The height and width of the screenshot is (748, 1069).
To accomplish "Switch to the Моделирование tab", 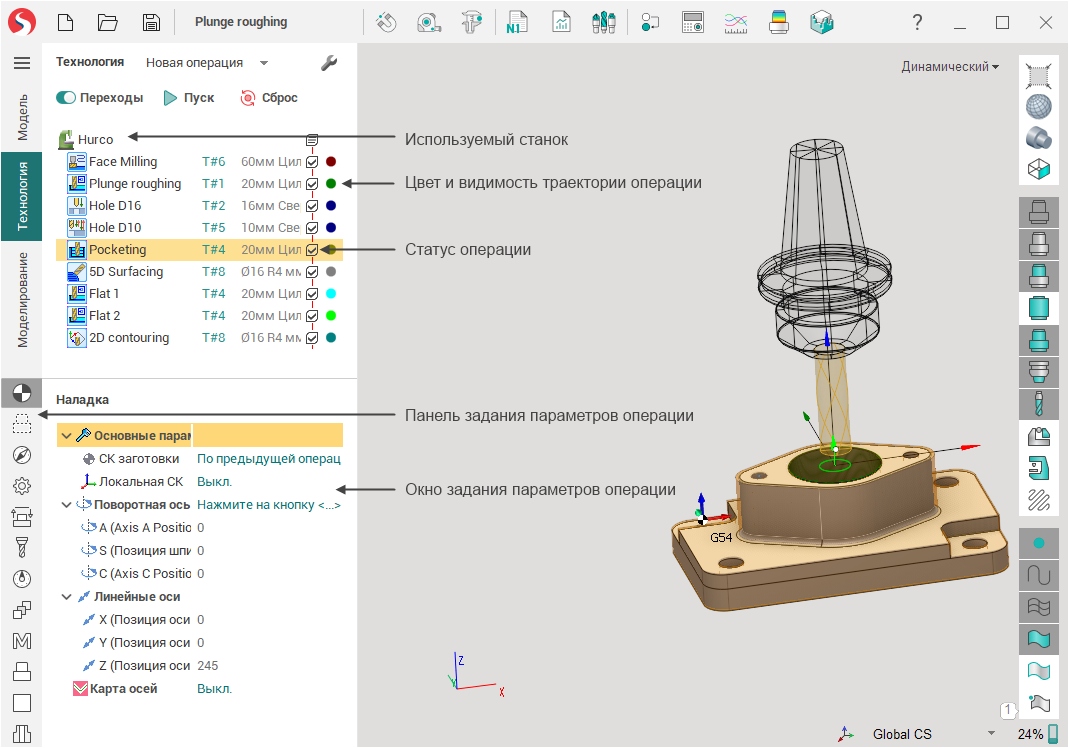I will (x=21, y=300).
